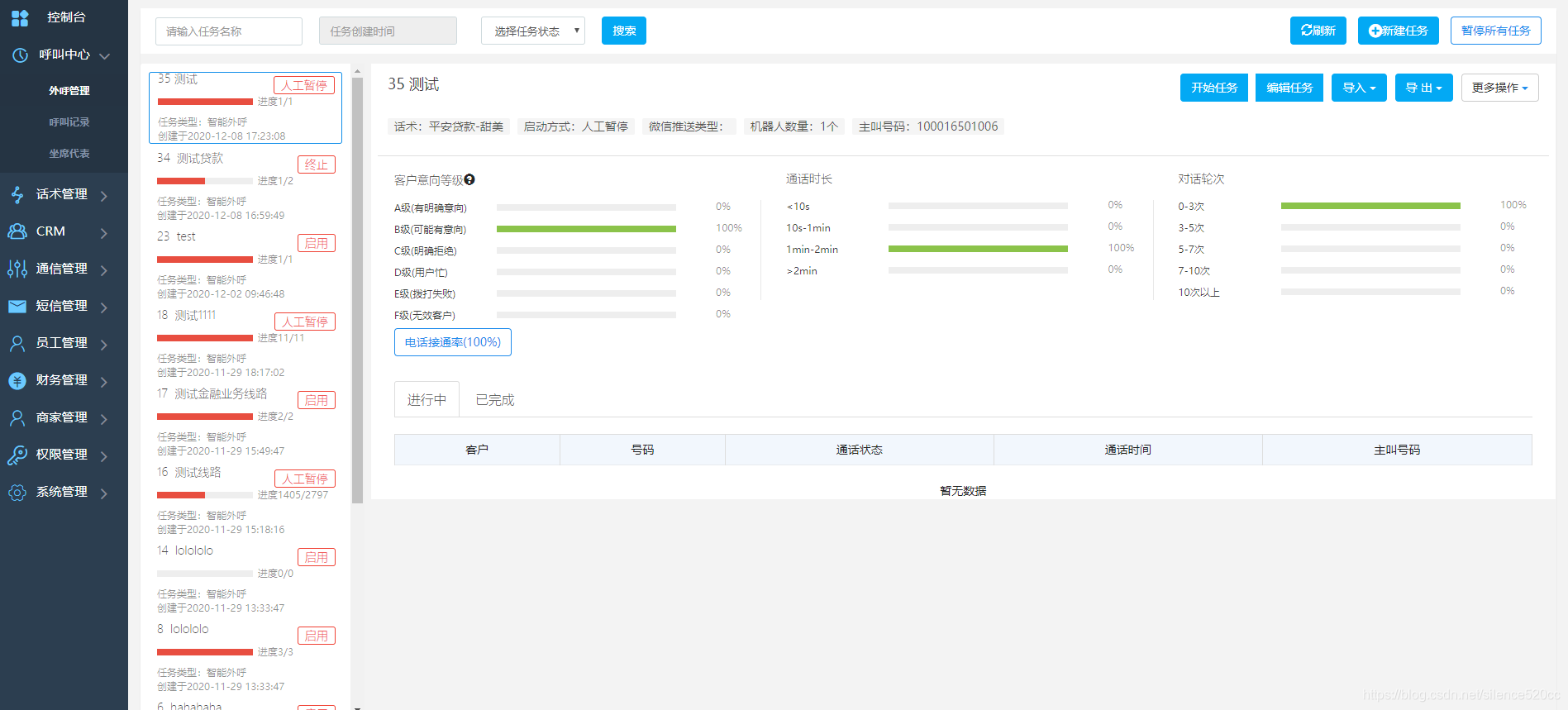The width and height of the screenshot is (1568, 710).
Task: Collapse the 呼叫中心 menu chevron
Action: tap(105, 55)
